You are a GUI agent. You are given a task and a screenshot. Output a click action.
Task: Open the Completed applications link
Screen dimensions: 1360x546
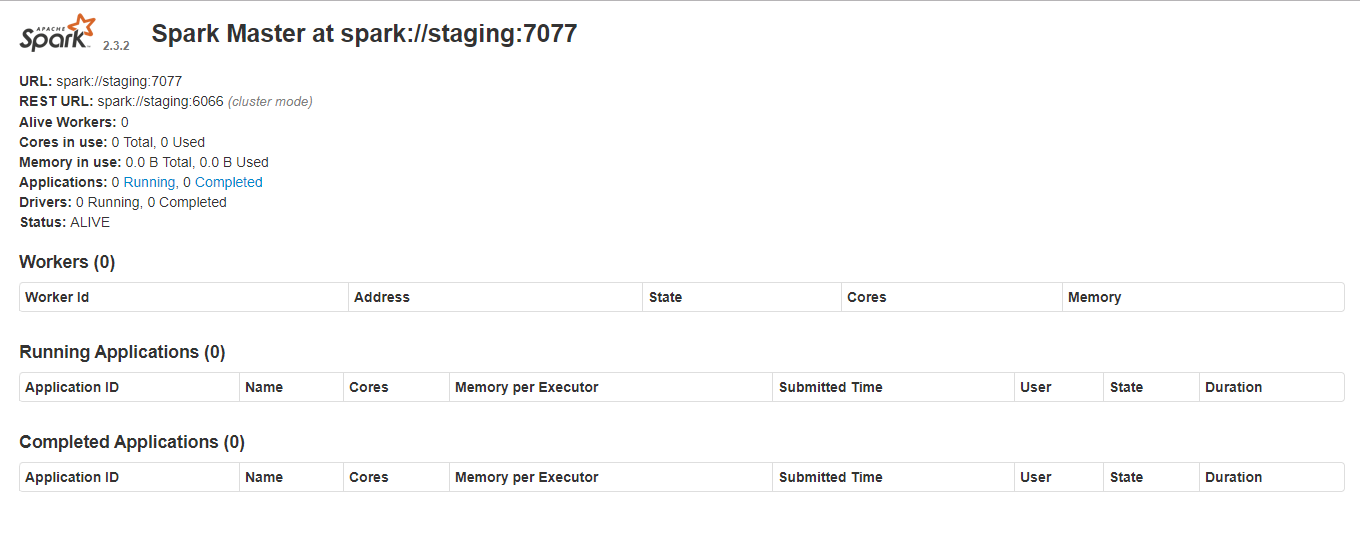pyautogui.click(x=228, y=182)
